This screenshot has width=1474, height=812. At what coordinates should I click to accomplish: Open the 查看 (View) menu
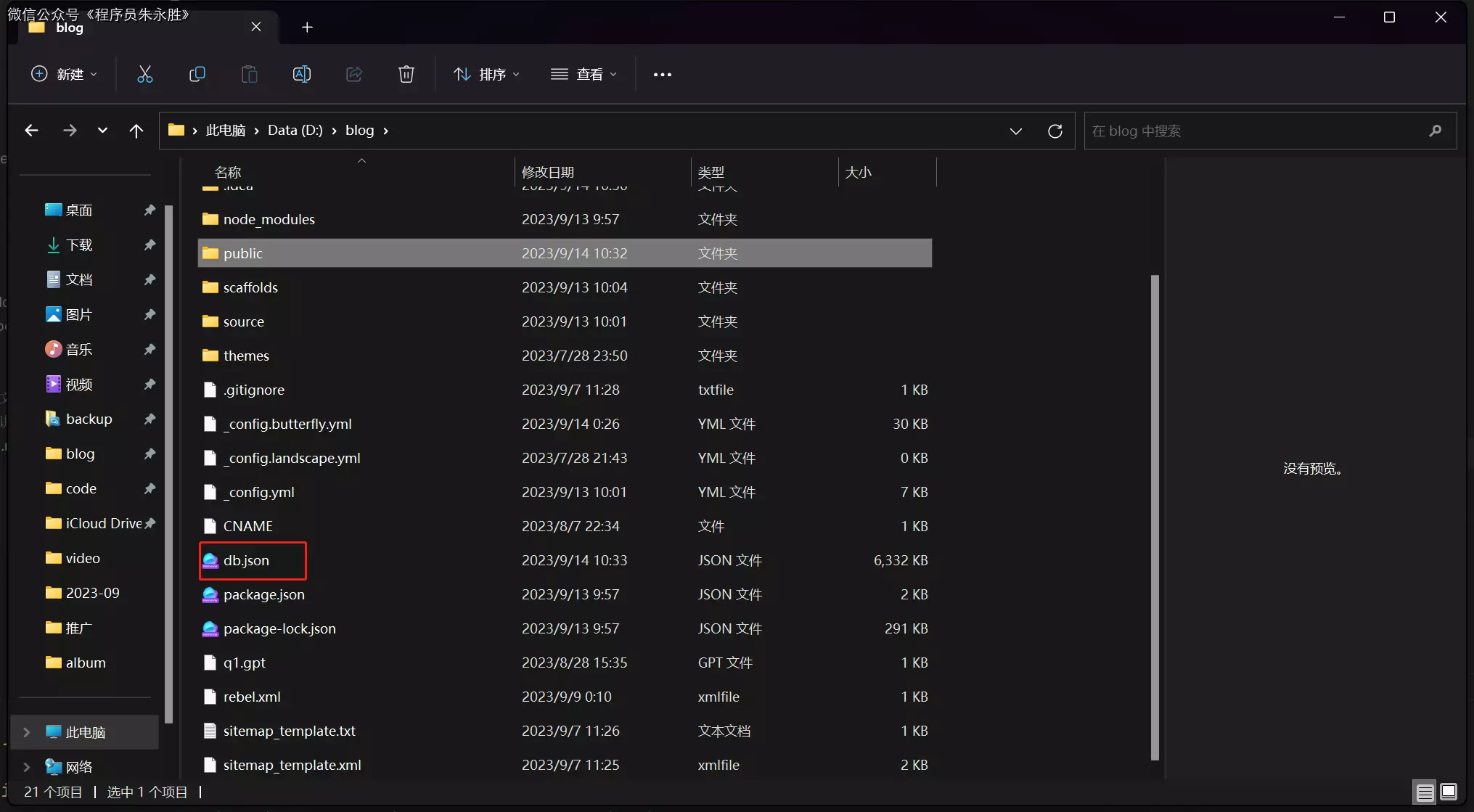[584, 74]
